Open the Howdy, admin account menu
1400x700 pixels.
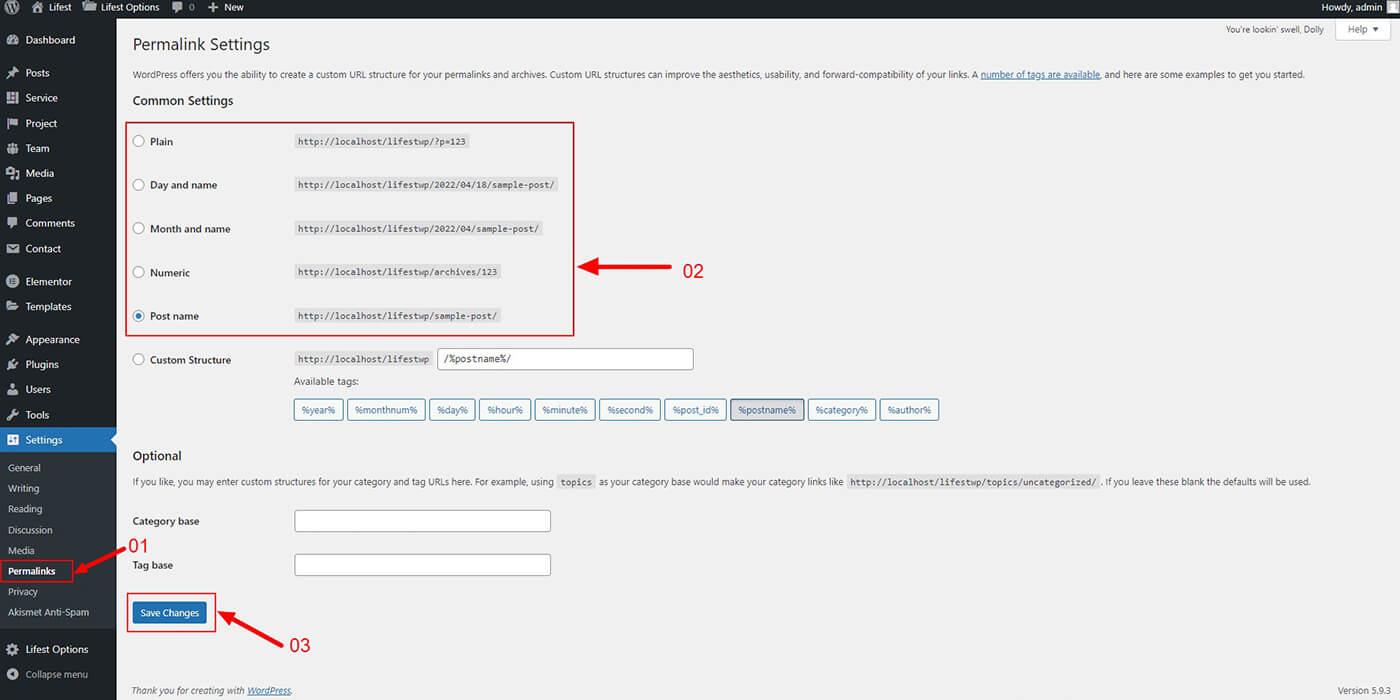(1359, 7)
